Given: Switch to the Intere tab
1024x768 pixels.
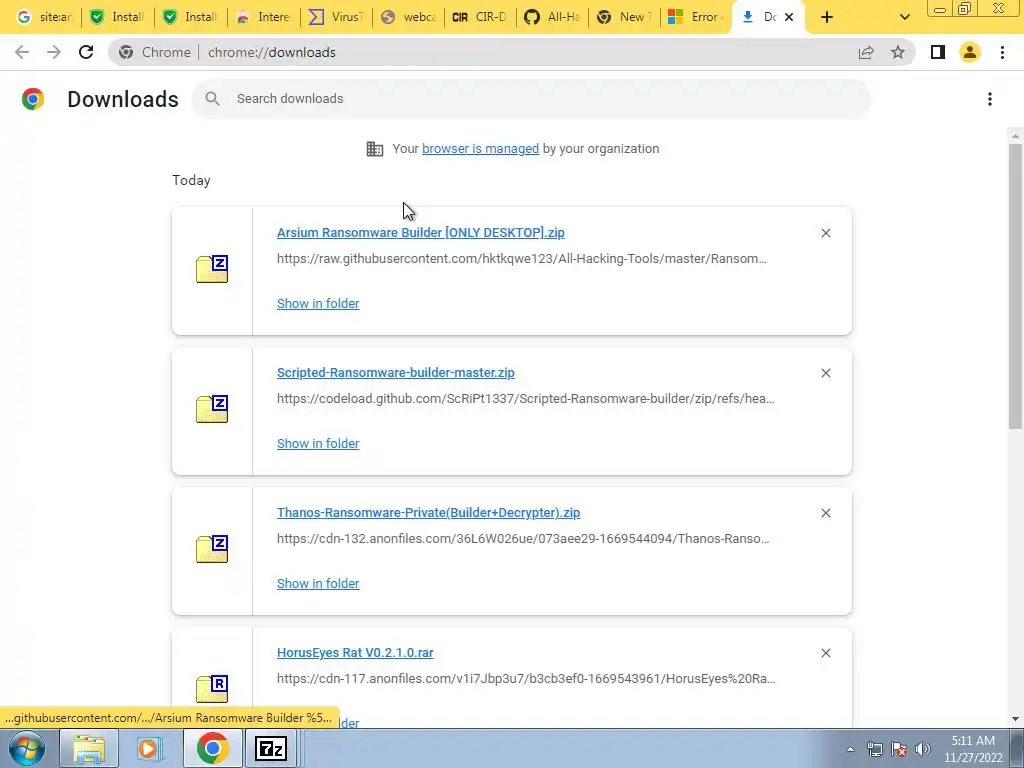Looking at the screenshot, I should pos(264,17).
